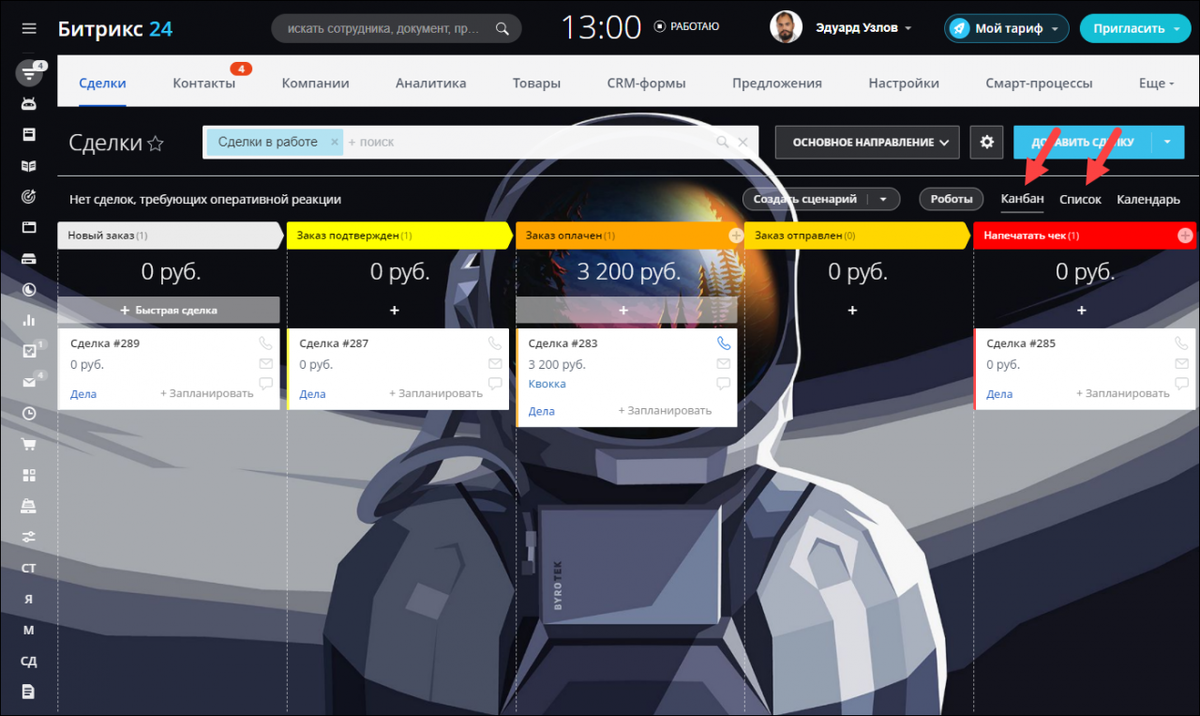Toggle the РАБОТАЮ work status

[x=686, y=28]
